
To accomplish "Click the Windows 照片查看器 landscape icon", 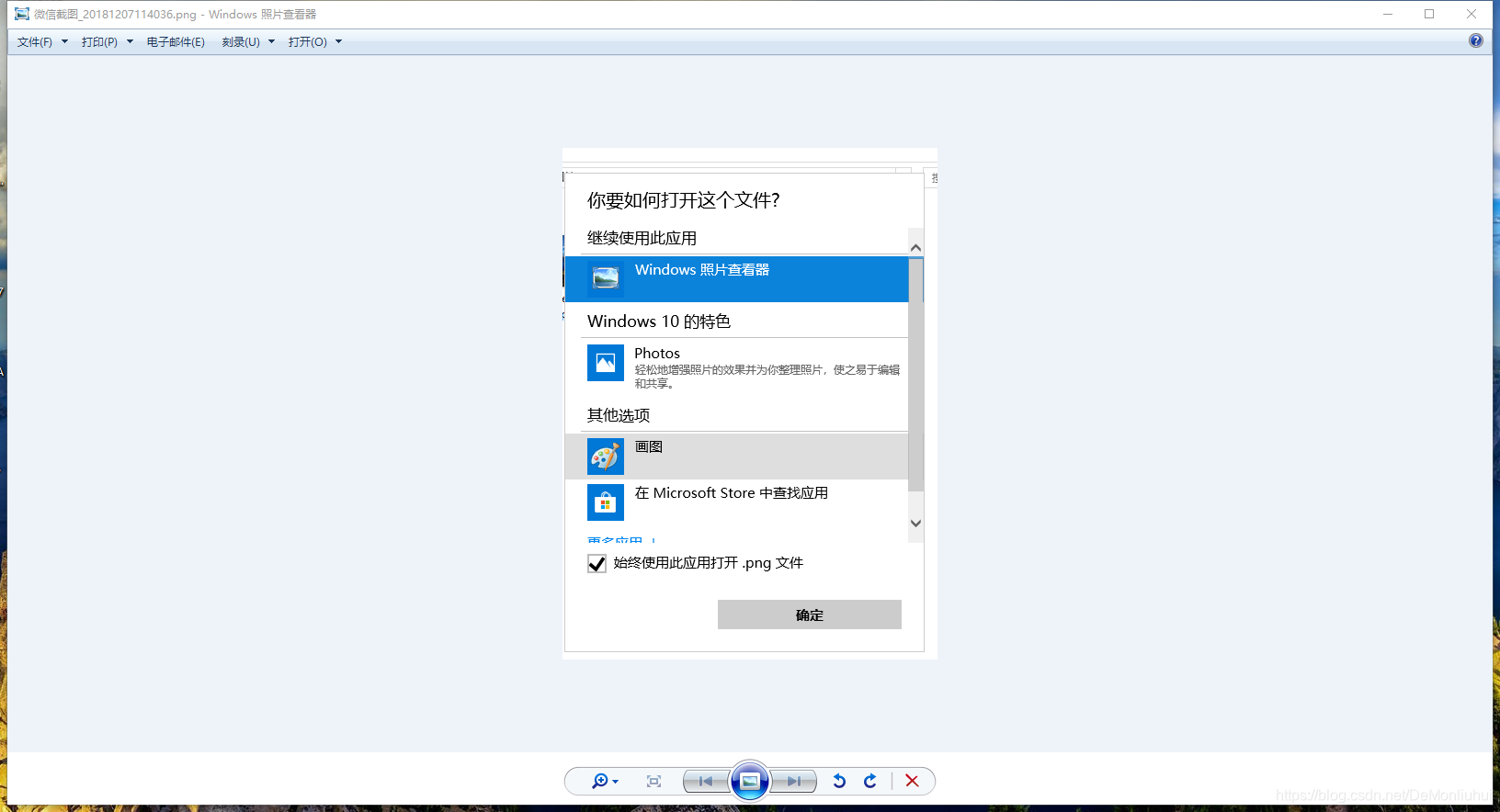I will point(606,277).
